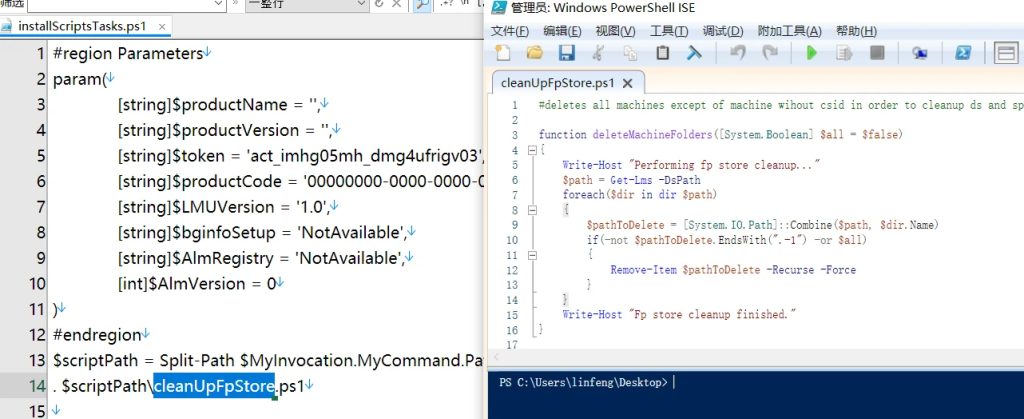The width and height of the screenshot is (1024, 419).
Task: Save the script with the floppy disk icon
Action: [x=566, y=53]
